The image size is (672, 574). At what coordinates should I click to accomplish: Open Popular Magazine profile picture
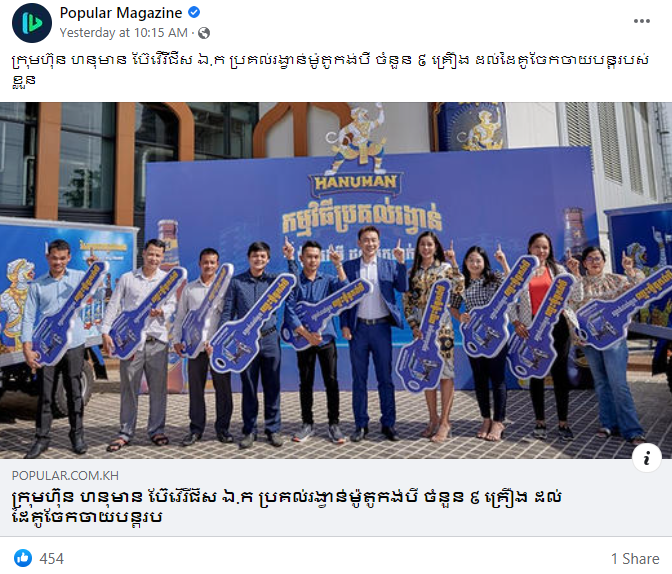click(x=32, y=23)
